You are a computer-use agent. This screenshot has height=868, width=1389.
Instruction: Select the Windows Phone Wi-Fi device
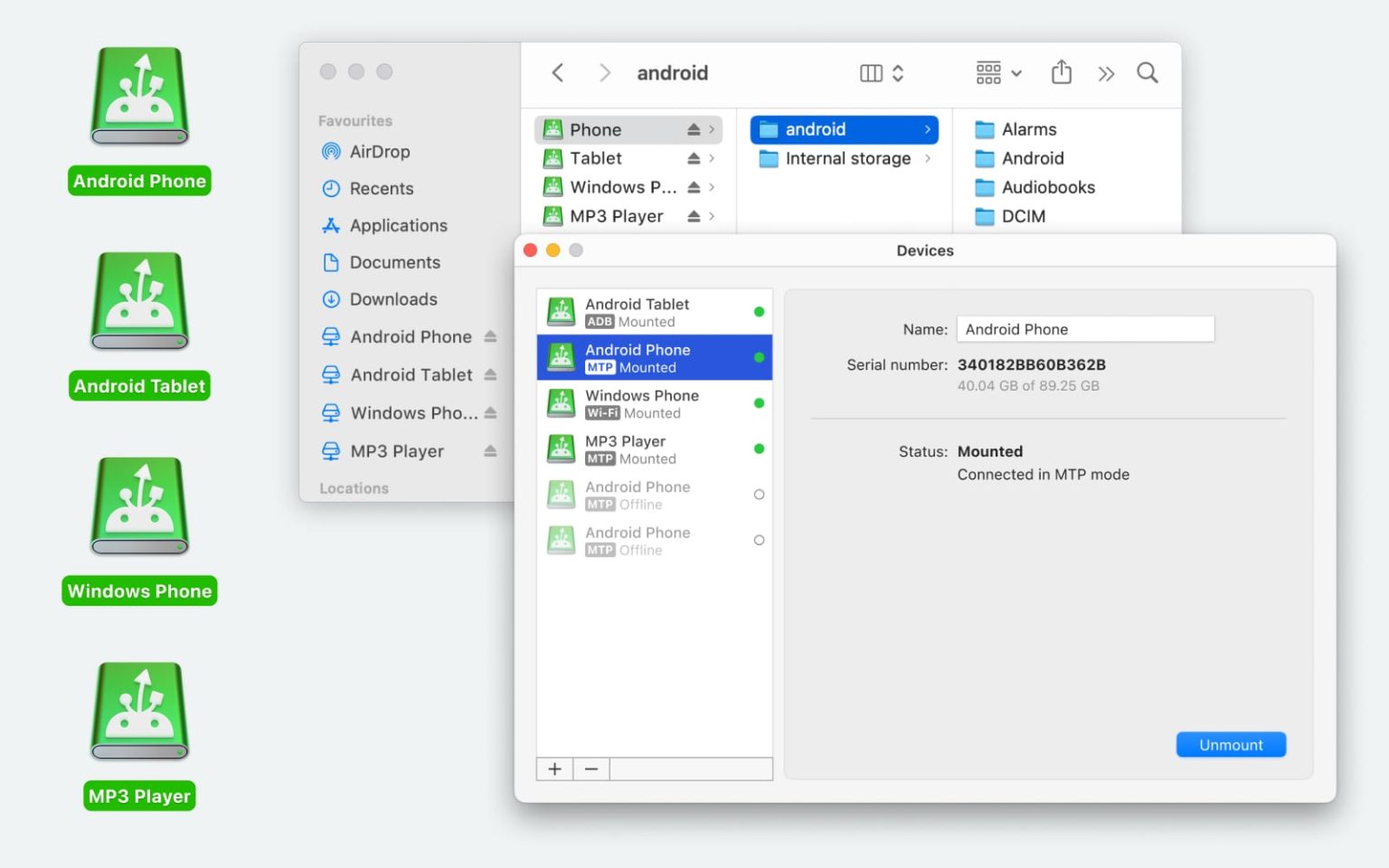(642, 403)
